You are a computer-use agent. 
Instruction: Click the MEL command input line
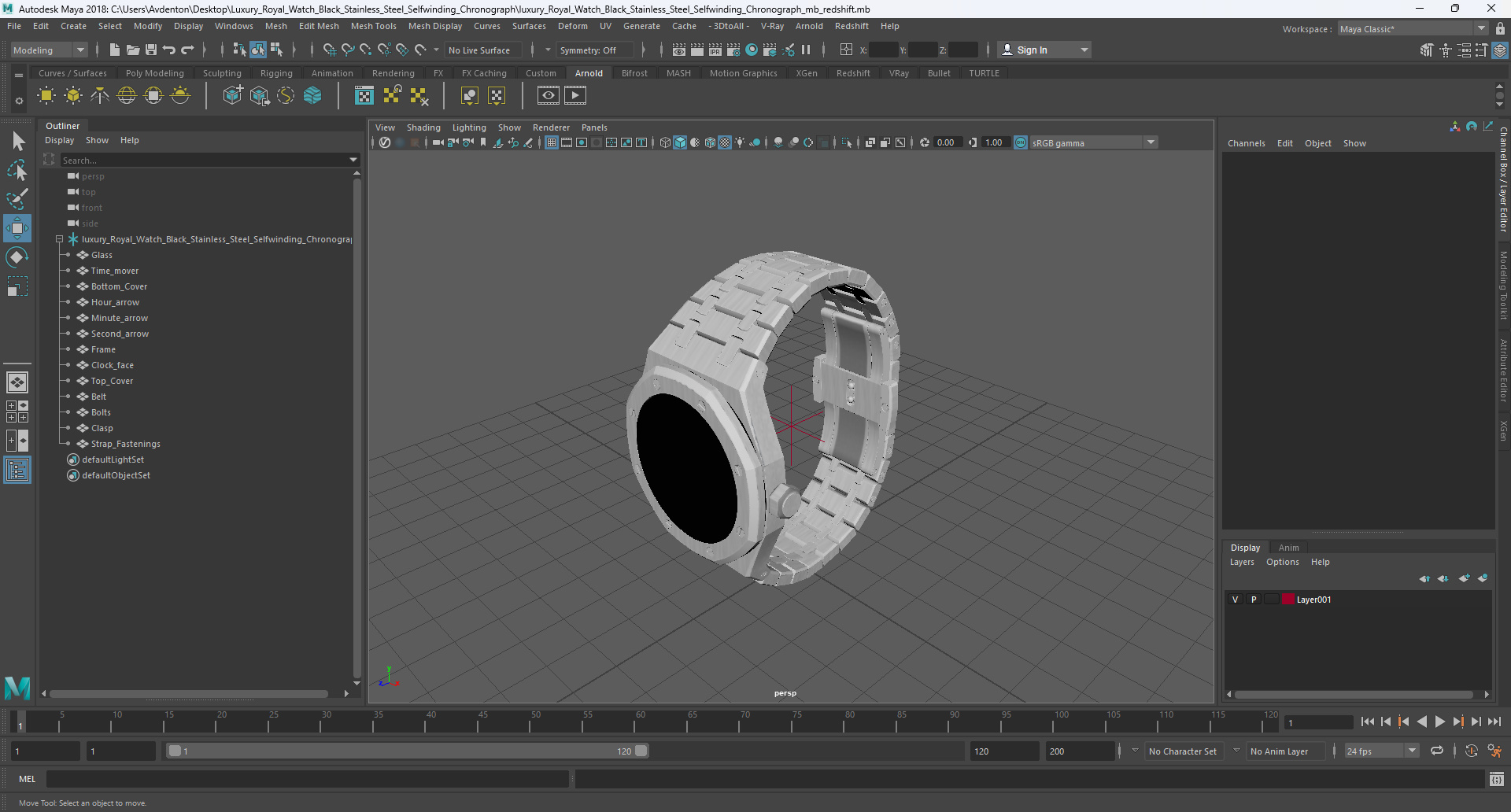pyautogui.click(x=307, y=779)
